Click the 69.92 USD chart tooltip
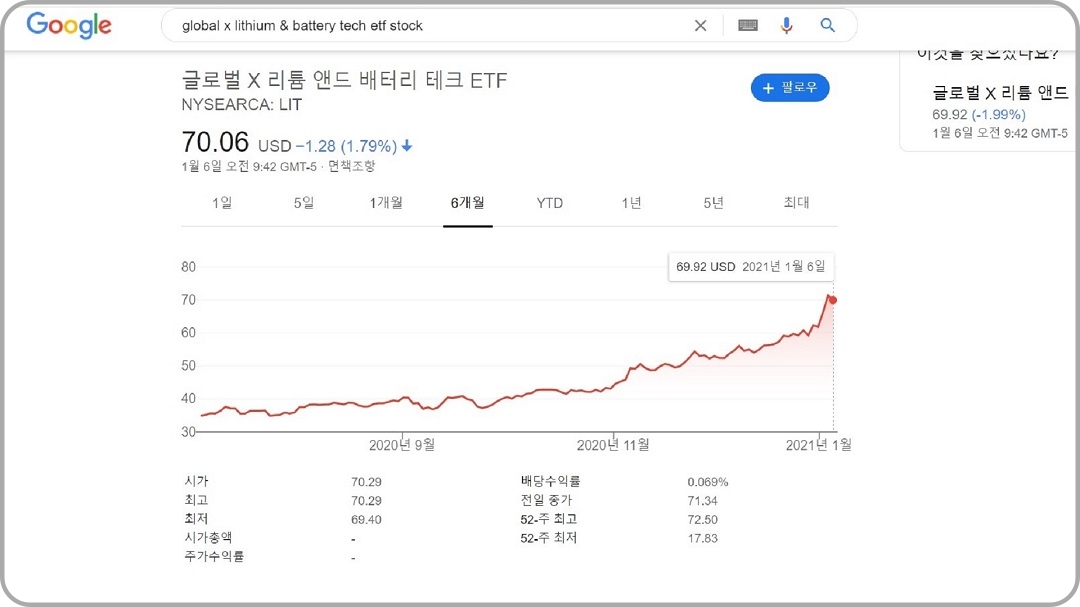 click(x=751, y=267)
